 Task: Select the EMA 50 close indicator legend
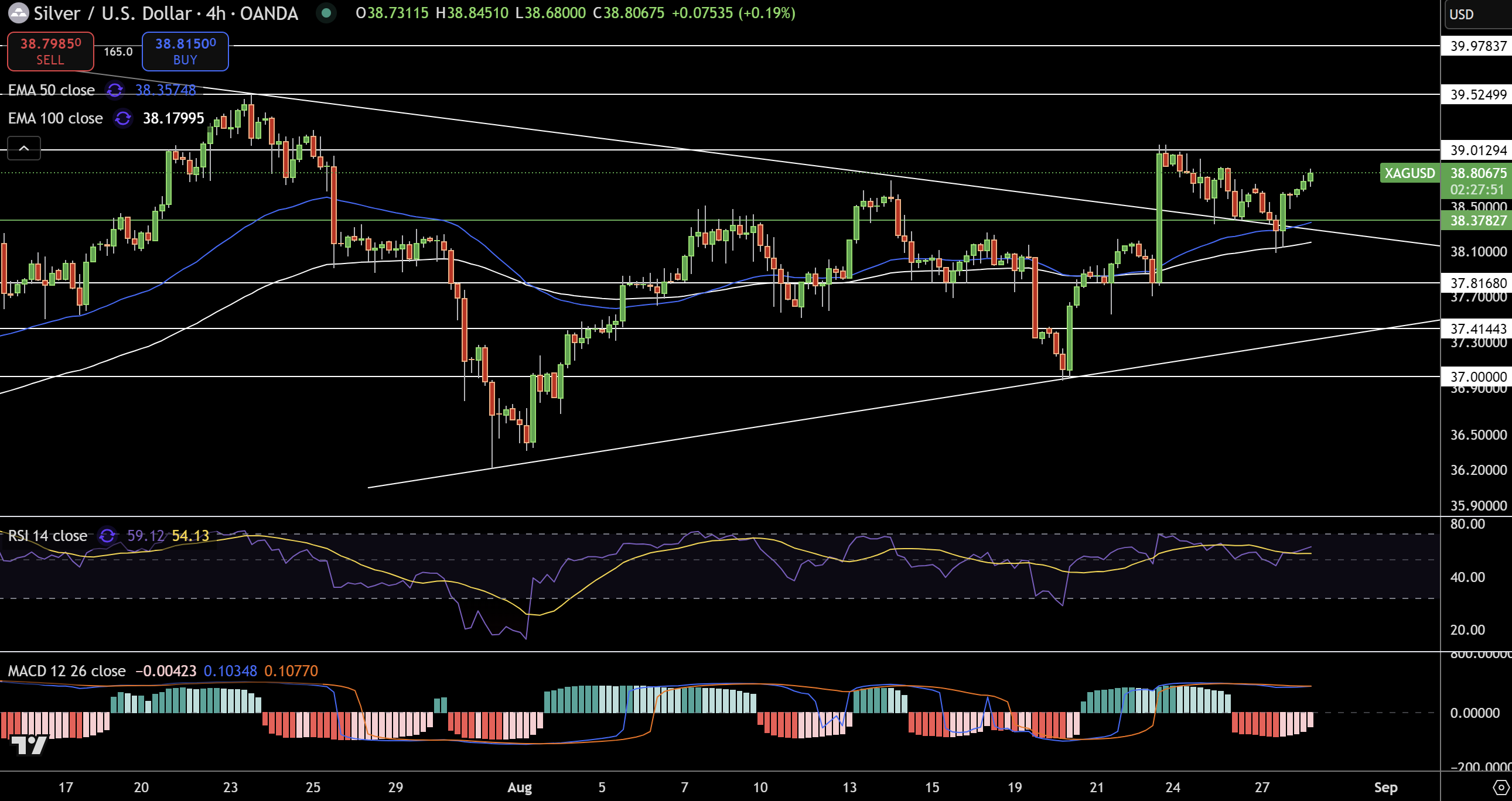point(52,90)
